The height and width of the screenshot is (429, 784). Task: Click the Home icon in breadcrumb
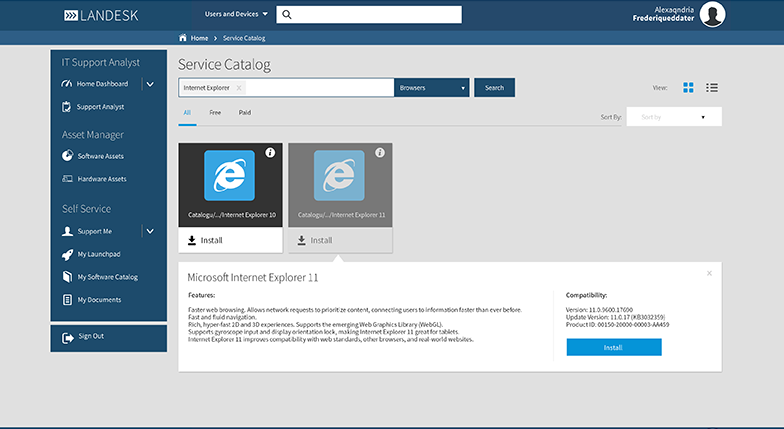(x=183, y=38)
